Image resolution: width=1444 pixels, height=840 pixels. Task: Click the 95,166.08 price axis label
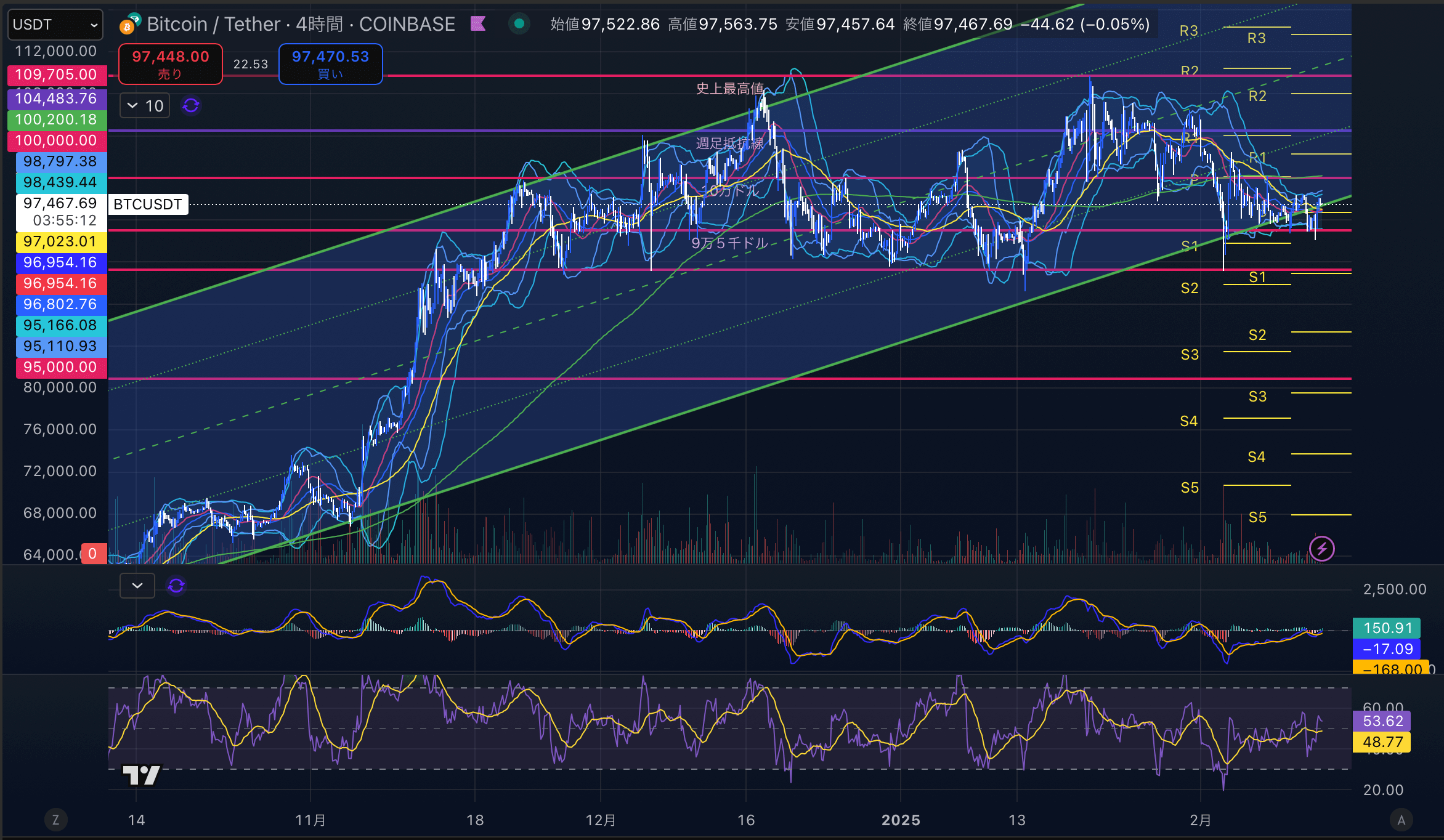point(61,325)
